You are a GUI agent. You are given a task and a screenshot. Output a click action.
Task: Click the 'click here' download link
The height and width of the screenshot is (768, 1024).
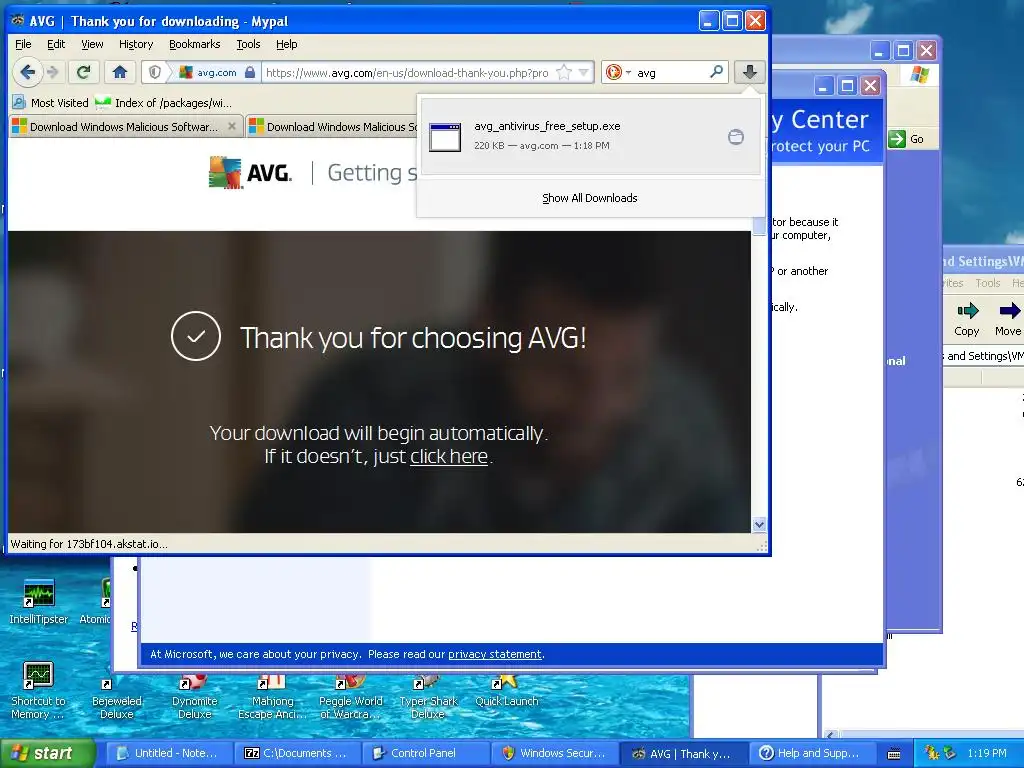point(449,456)
